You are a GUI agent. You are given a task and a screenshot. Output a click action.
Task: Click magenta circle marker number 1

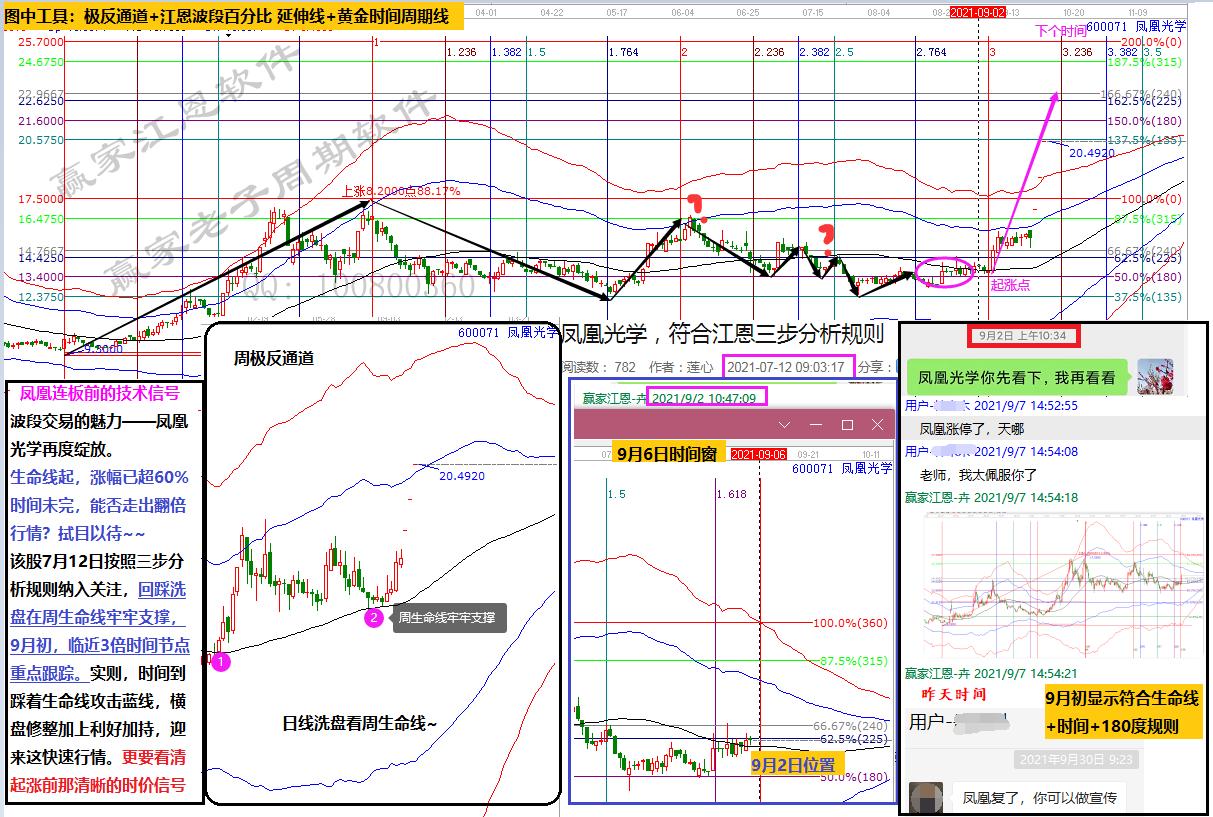coord(222,661)
